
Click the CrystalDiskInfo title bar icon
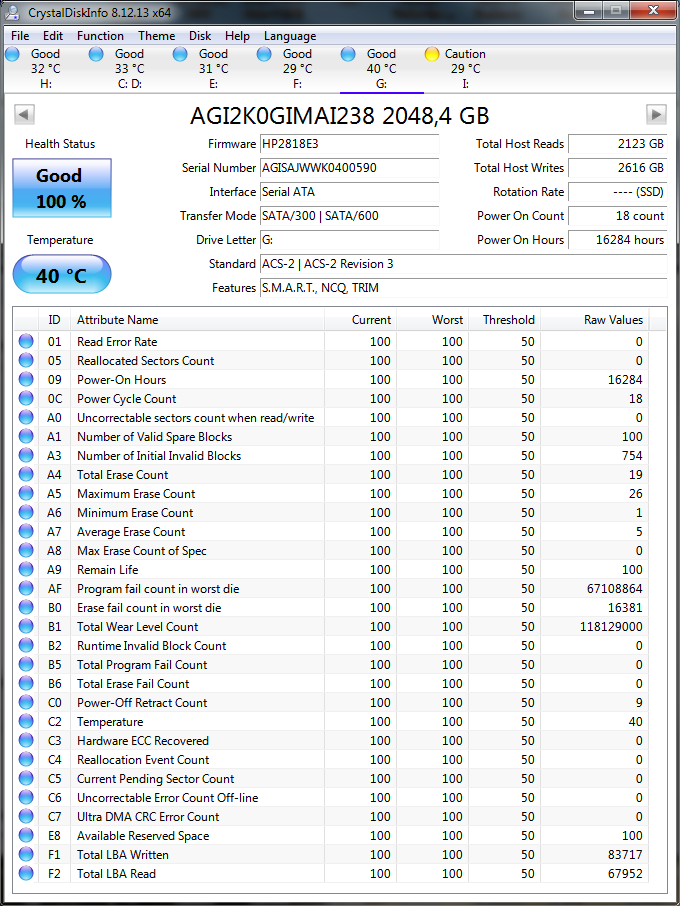12,12
